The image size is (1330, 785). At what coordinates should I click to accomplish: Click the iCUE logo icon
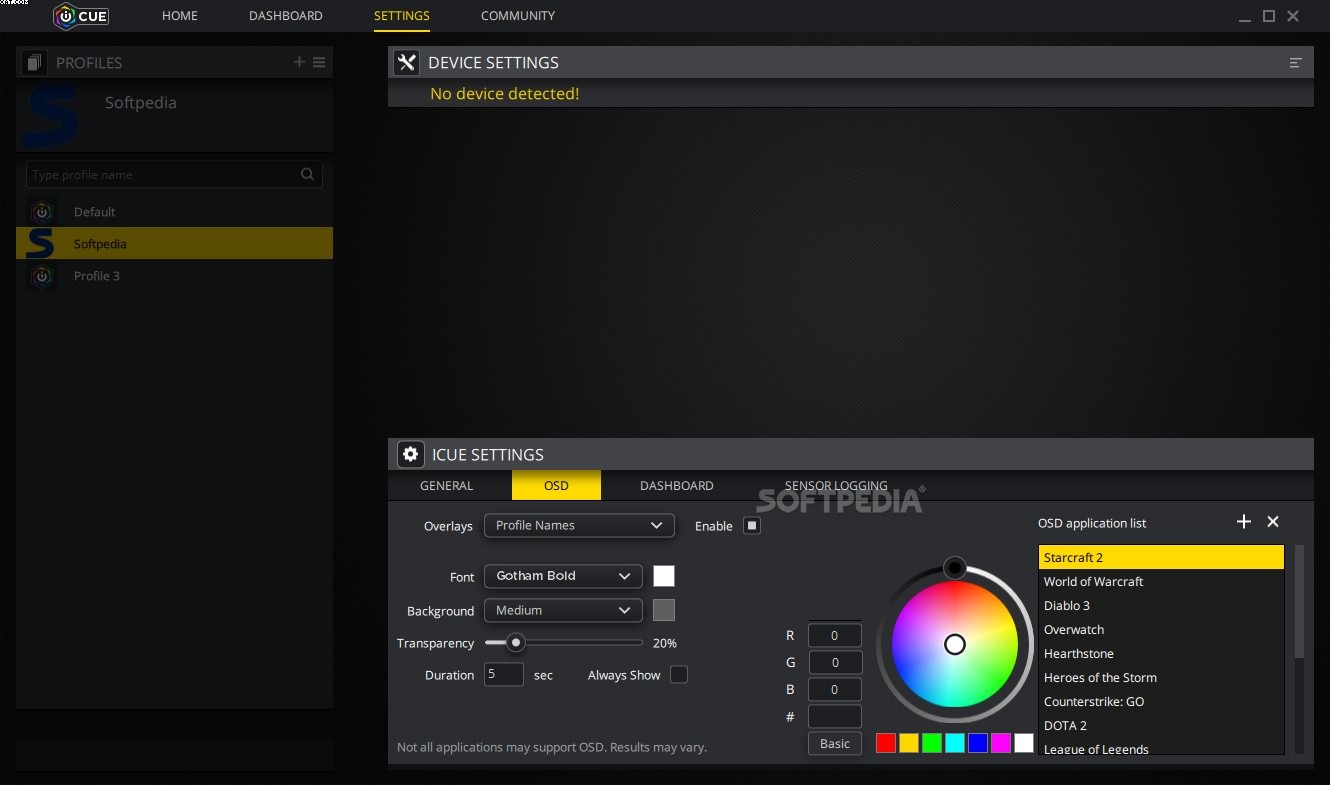click(x=82, y=16)
